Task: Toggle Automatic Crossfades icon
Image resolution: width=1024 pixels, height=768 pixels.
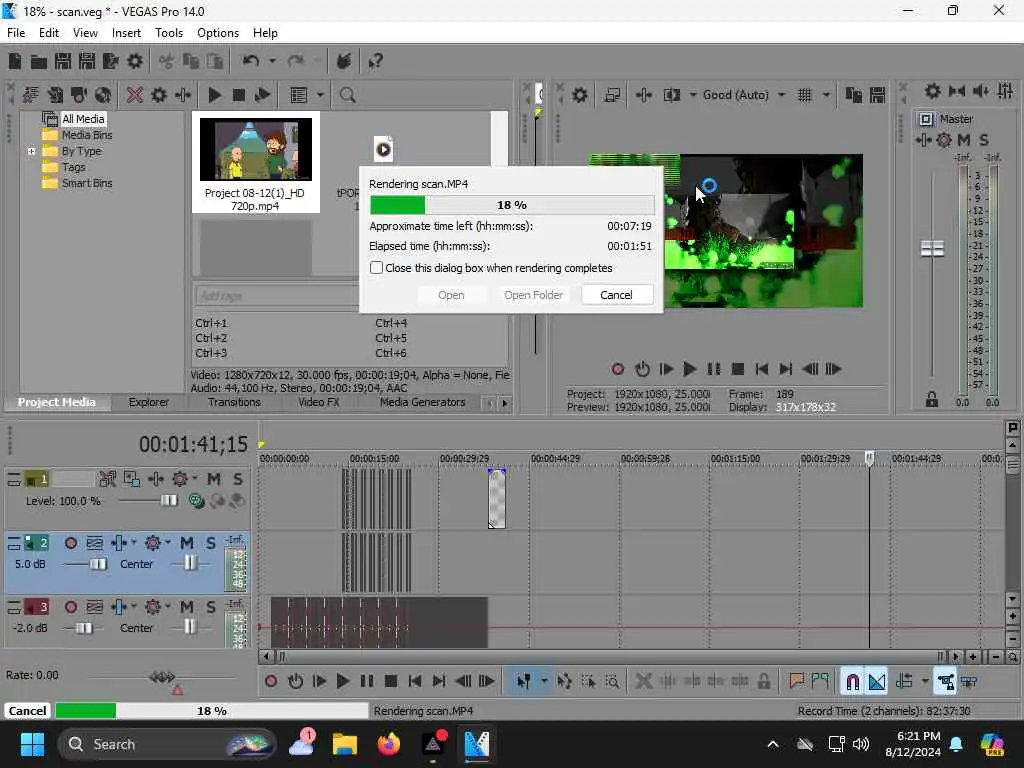Action: [877, 682]
